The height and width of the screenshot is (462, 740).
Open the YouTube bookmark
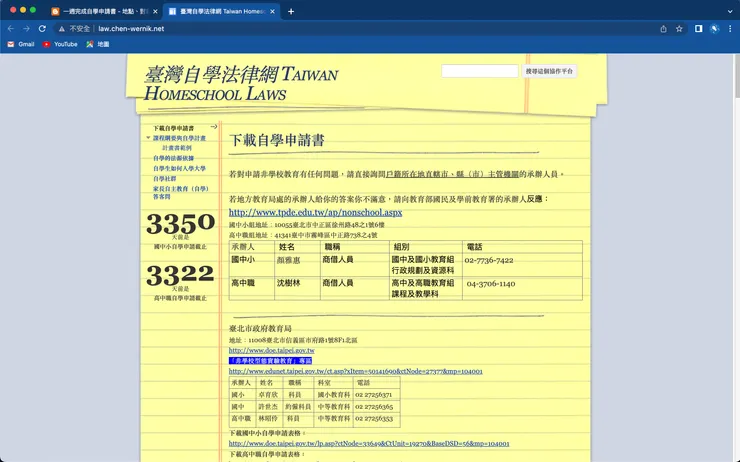click(x=60, y=44)
